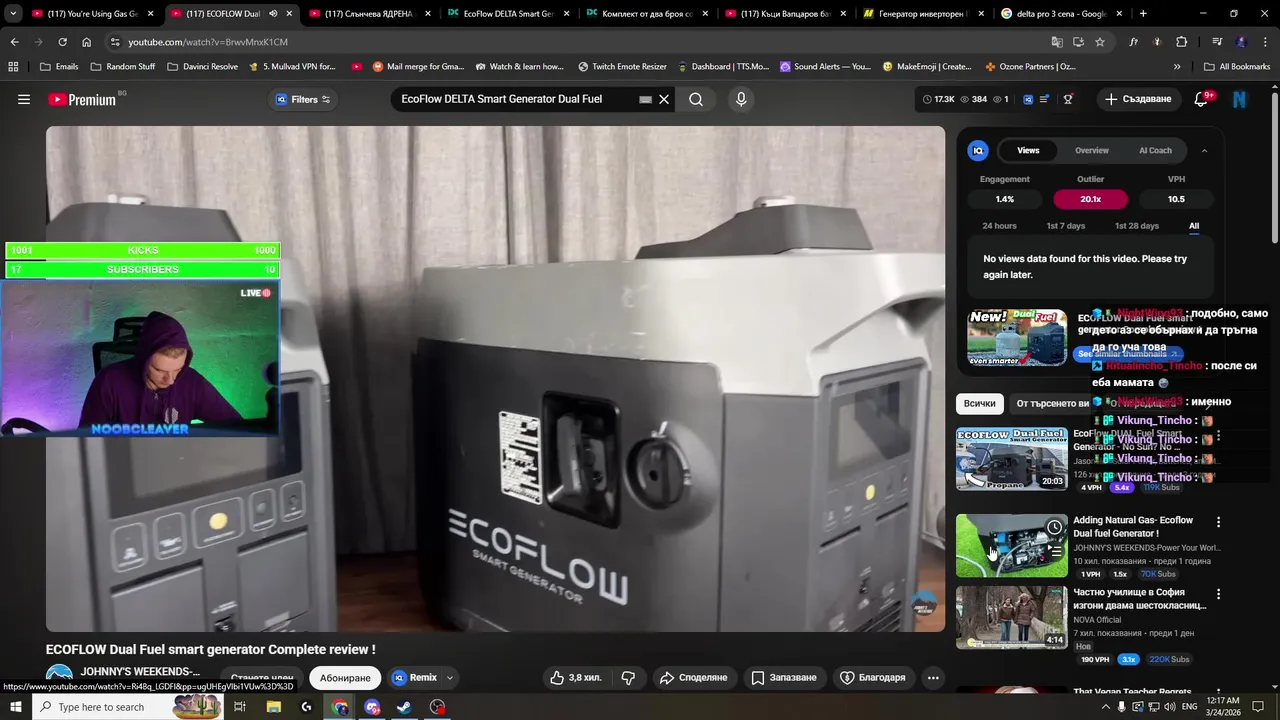Image resolution: width=1280 pixels, height=720 pixels.
Task: Open the vidIQ Filters button
Action: 304,99
